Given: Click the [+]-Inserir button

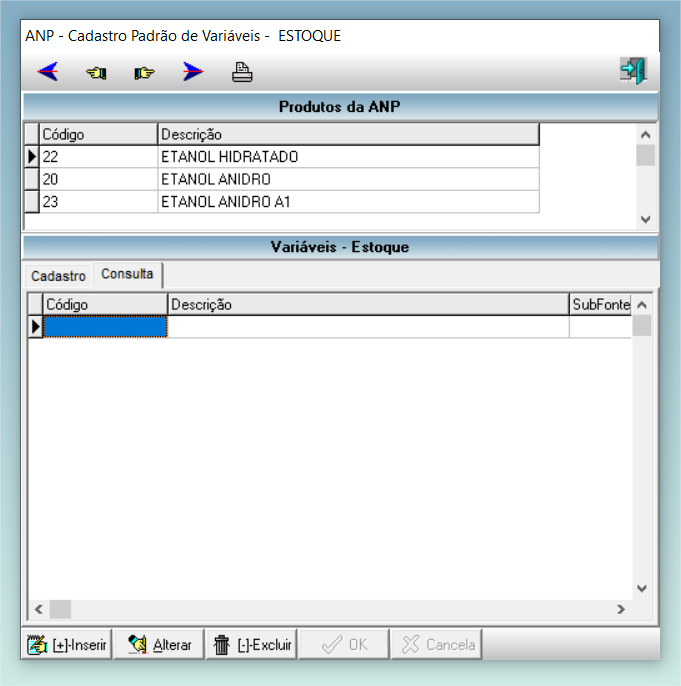Looking at the screenshot, I should [x=66, y=644].
